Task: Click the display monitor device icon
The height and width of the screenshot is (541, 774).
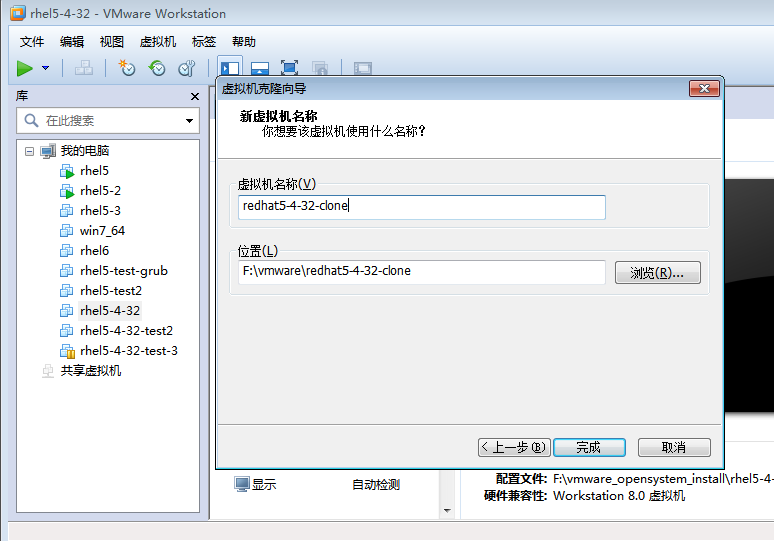Action: tap(242, 485)
